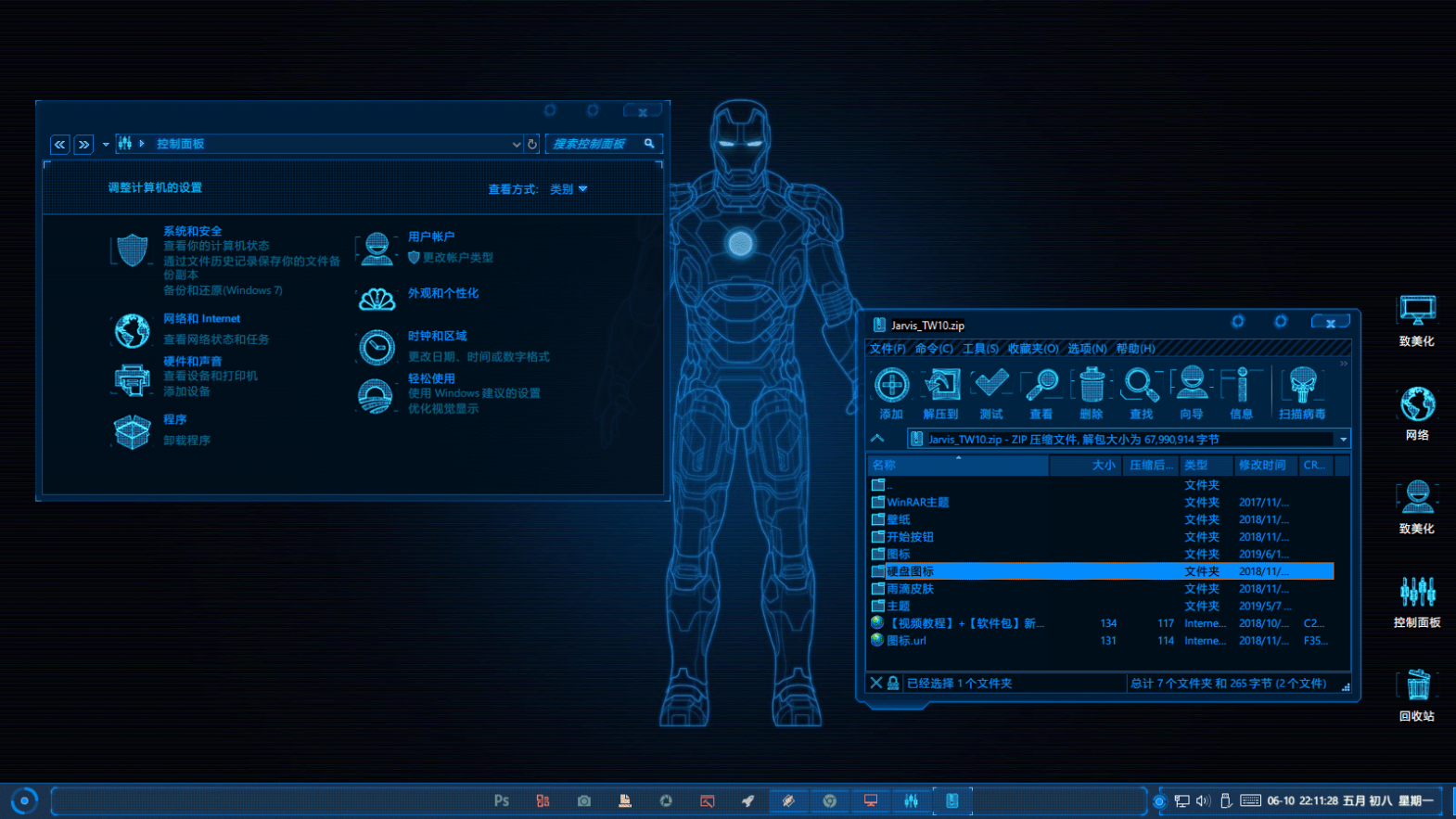
Task: Select the 壁纸 folder row
Action: point(1102,519)
